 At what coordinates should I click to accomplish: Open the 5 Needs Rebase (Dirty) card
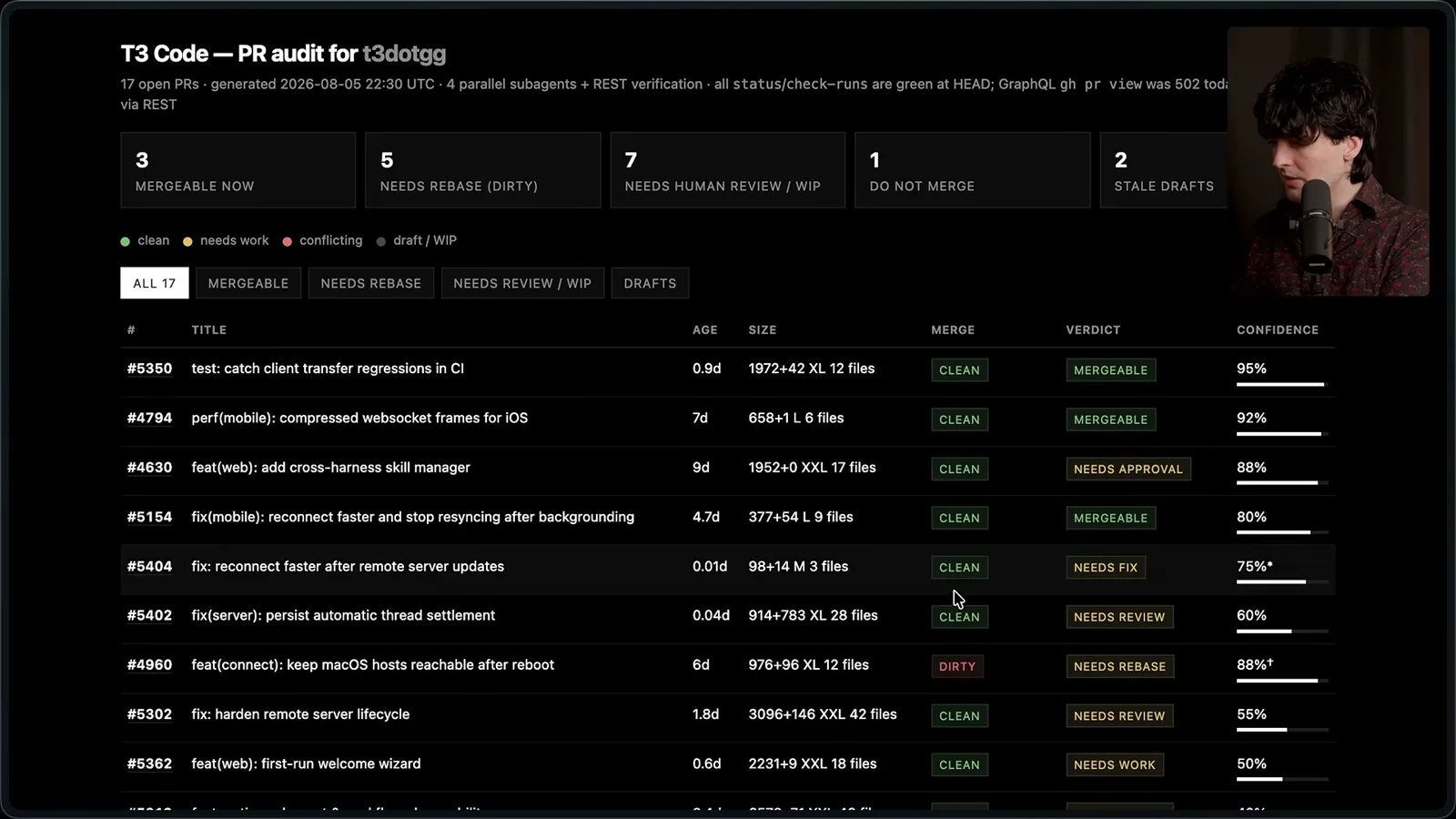click(x=482, y=170)
